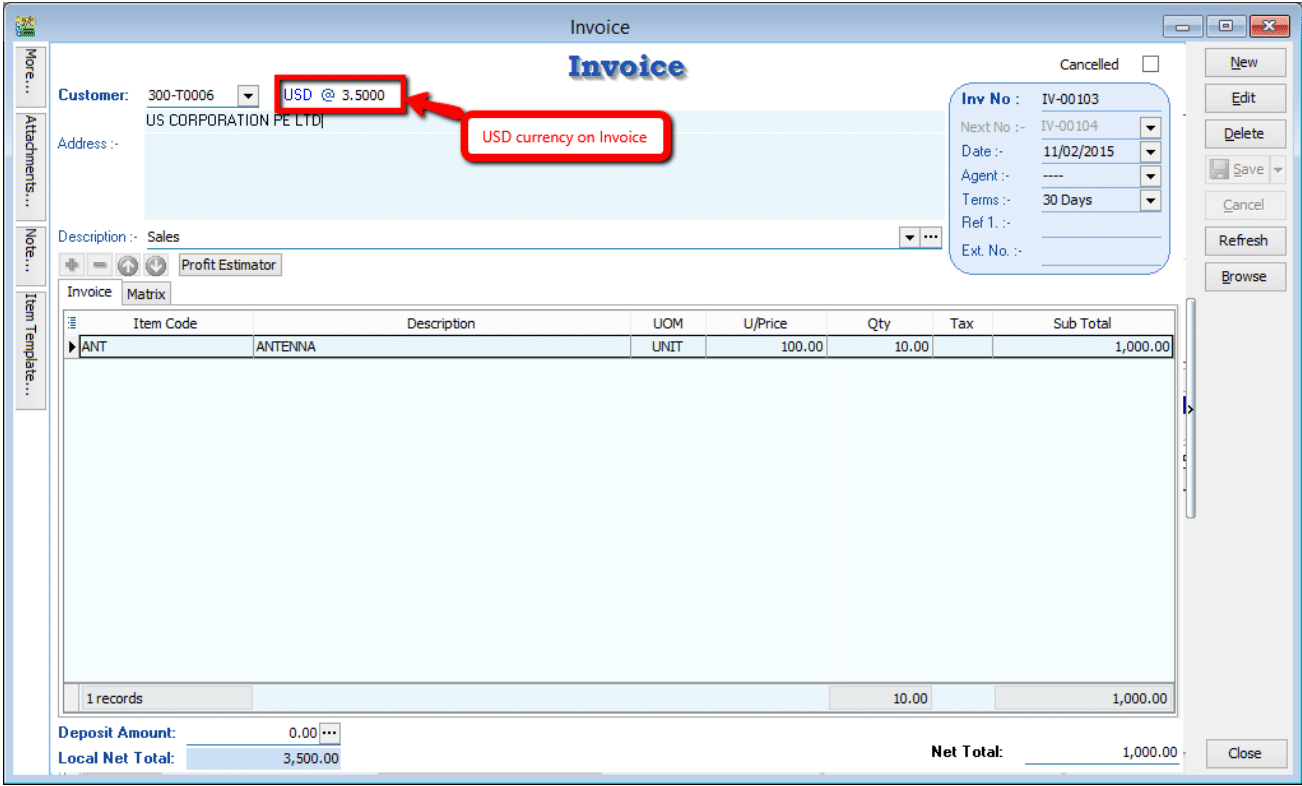Expand the Customer code dropdown
1302x786 pixels.
(247, 96)
